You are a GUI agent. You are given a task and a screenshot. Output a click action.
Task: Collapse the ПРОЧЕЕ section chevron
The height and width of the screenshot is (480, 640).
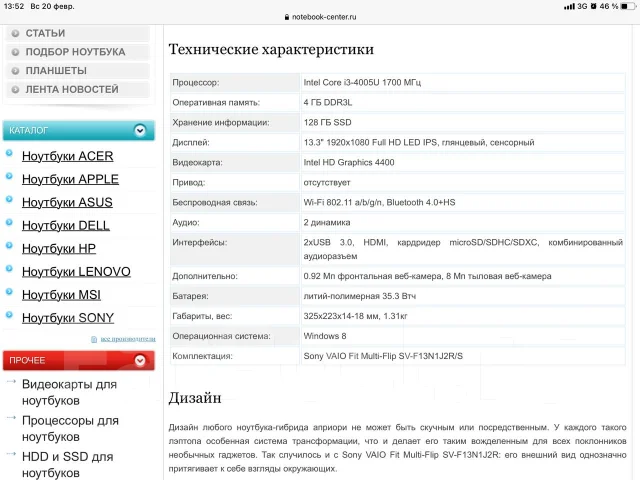point(140,360)
